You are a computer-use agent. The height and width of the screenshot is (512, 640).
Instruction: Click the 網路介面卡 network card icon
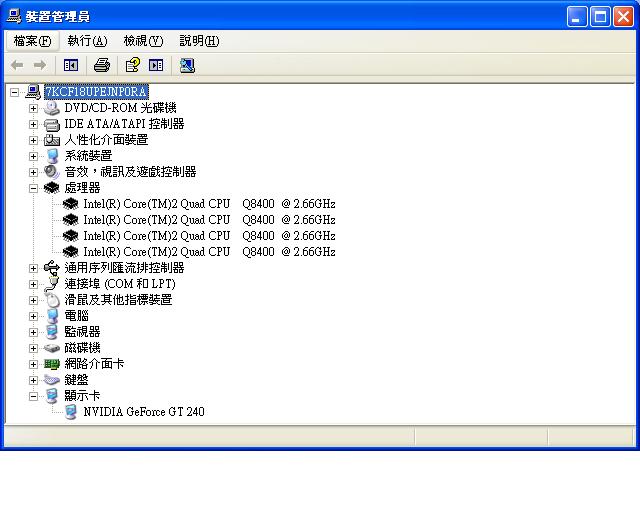[x=52, y=364]
